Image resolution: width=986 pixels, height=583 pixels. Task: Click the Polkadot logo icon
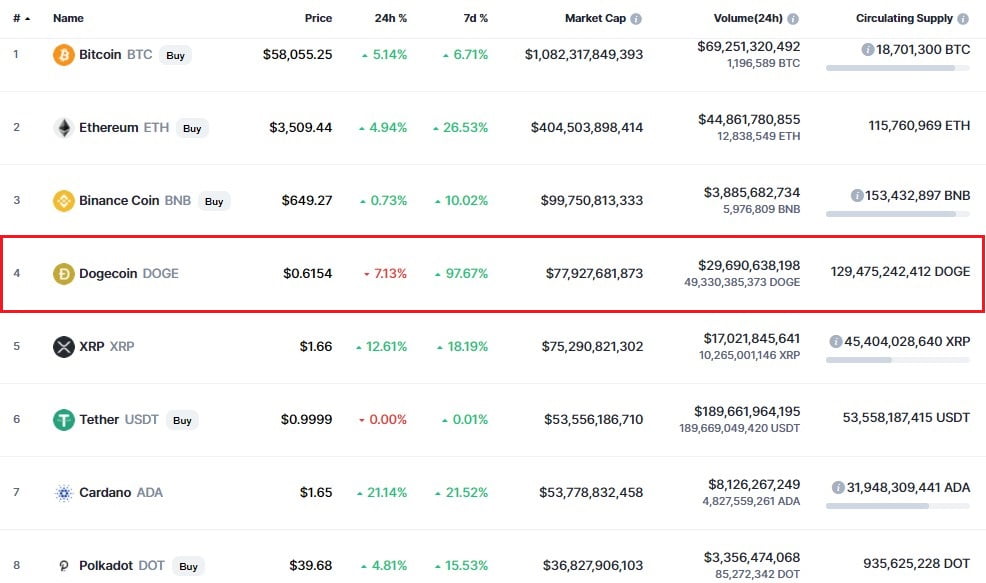[x=64, y=565]
